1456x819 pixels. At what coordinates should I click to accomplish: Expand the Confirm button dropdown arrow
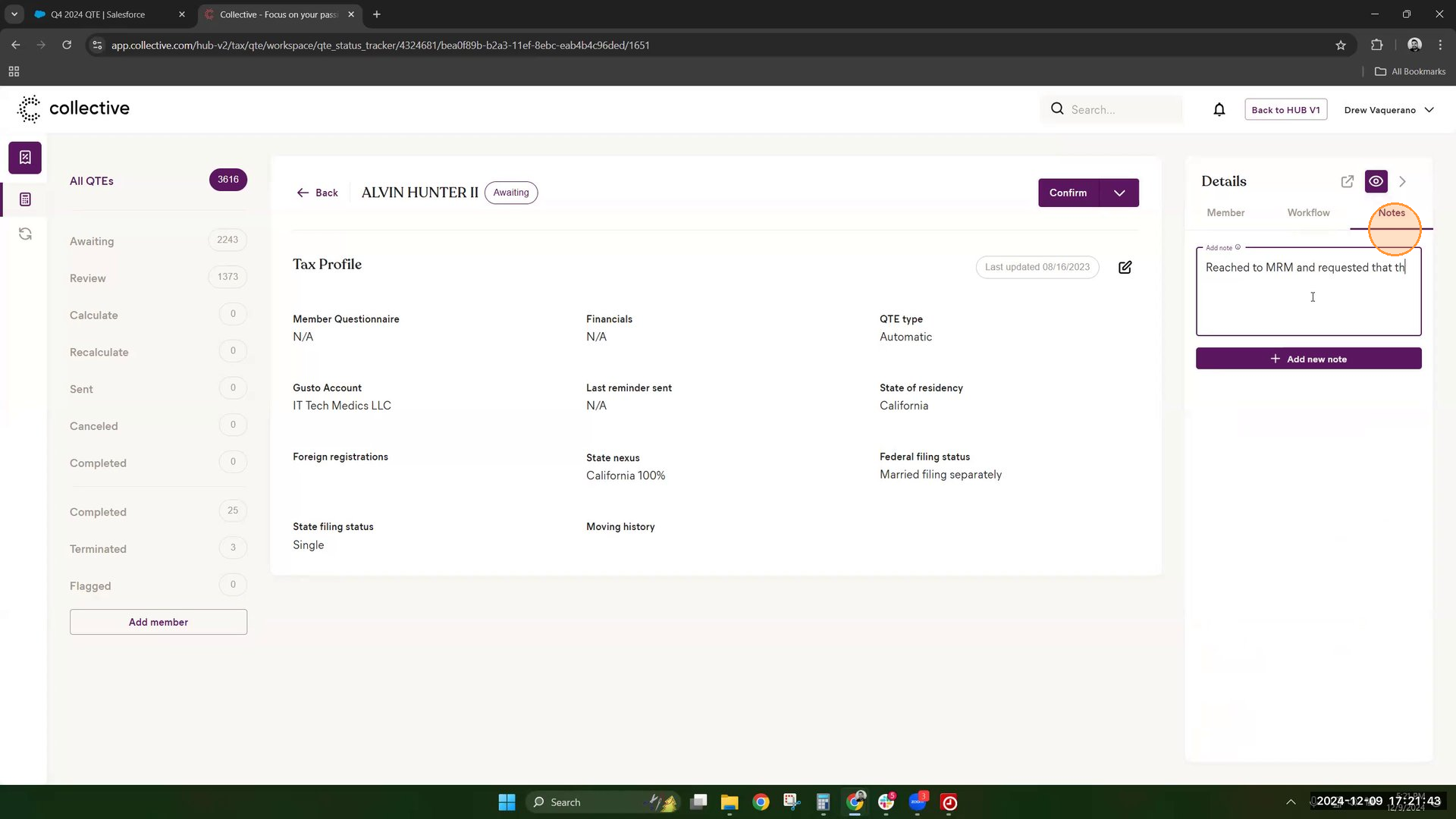[x=1119, y=193]
